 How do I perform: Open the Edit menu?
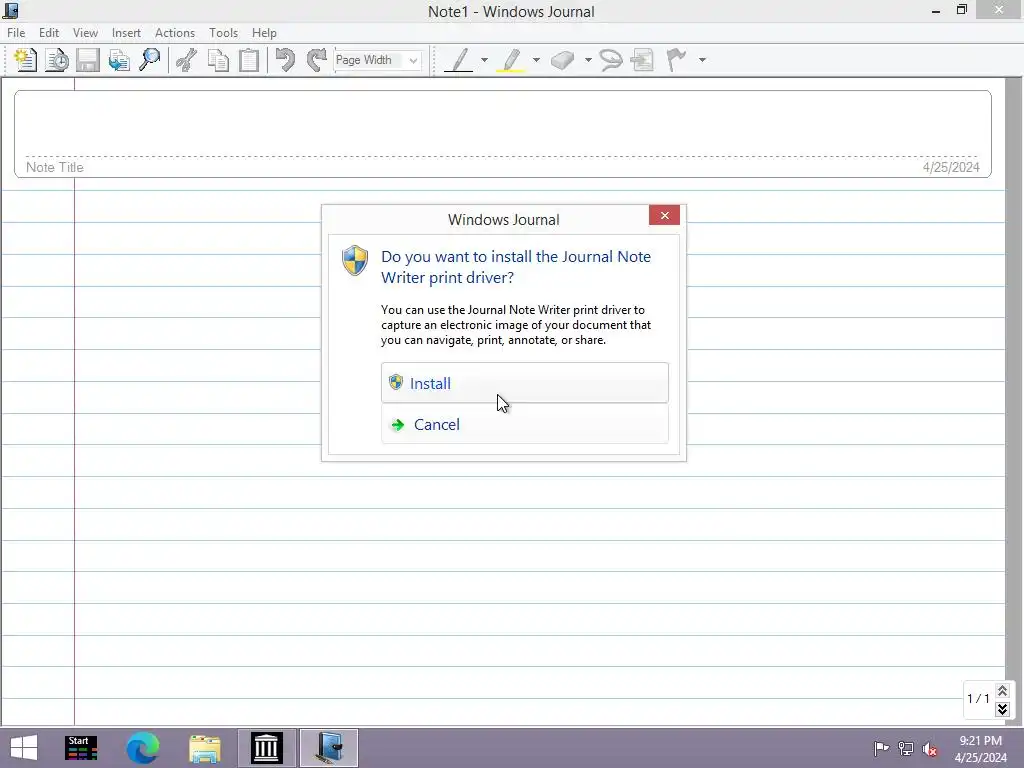click(49, 33)
